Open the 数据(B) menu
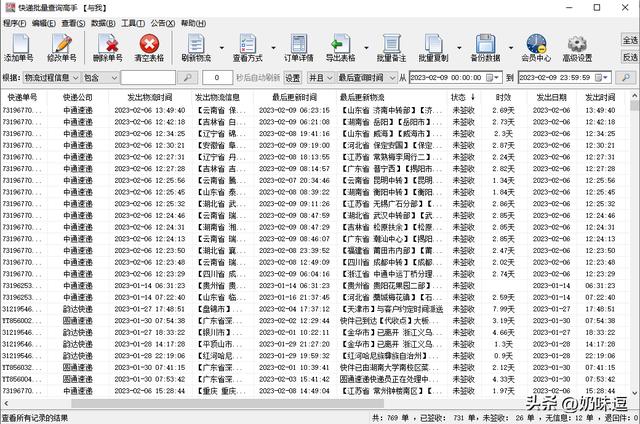Image resolution: width=640 pixels, height=424 pixels. (103, 23)
